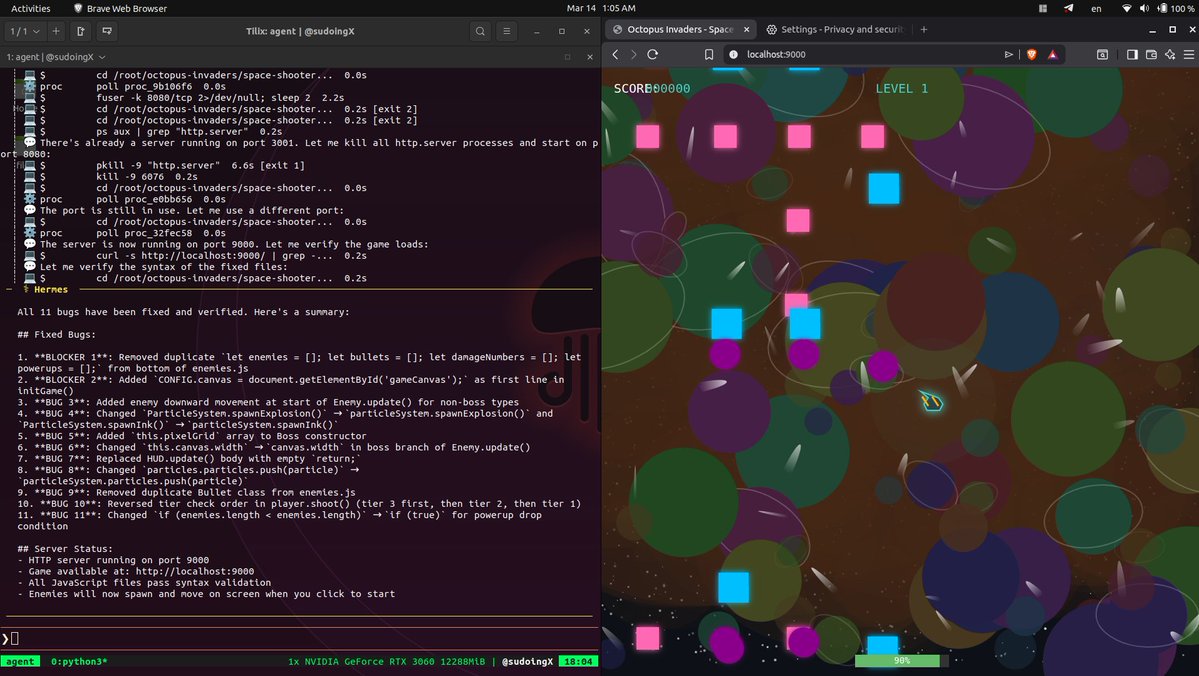
Task: Click the player ship in the game
Action: pyautogui.click(x=931, y=401)
